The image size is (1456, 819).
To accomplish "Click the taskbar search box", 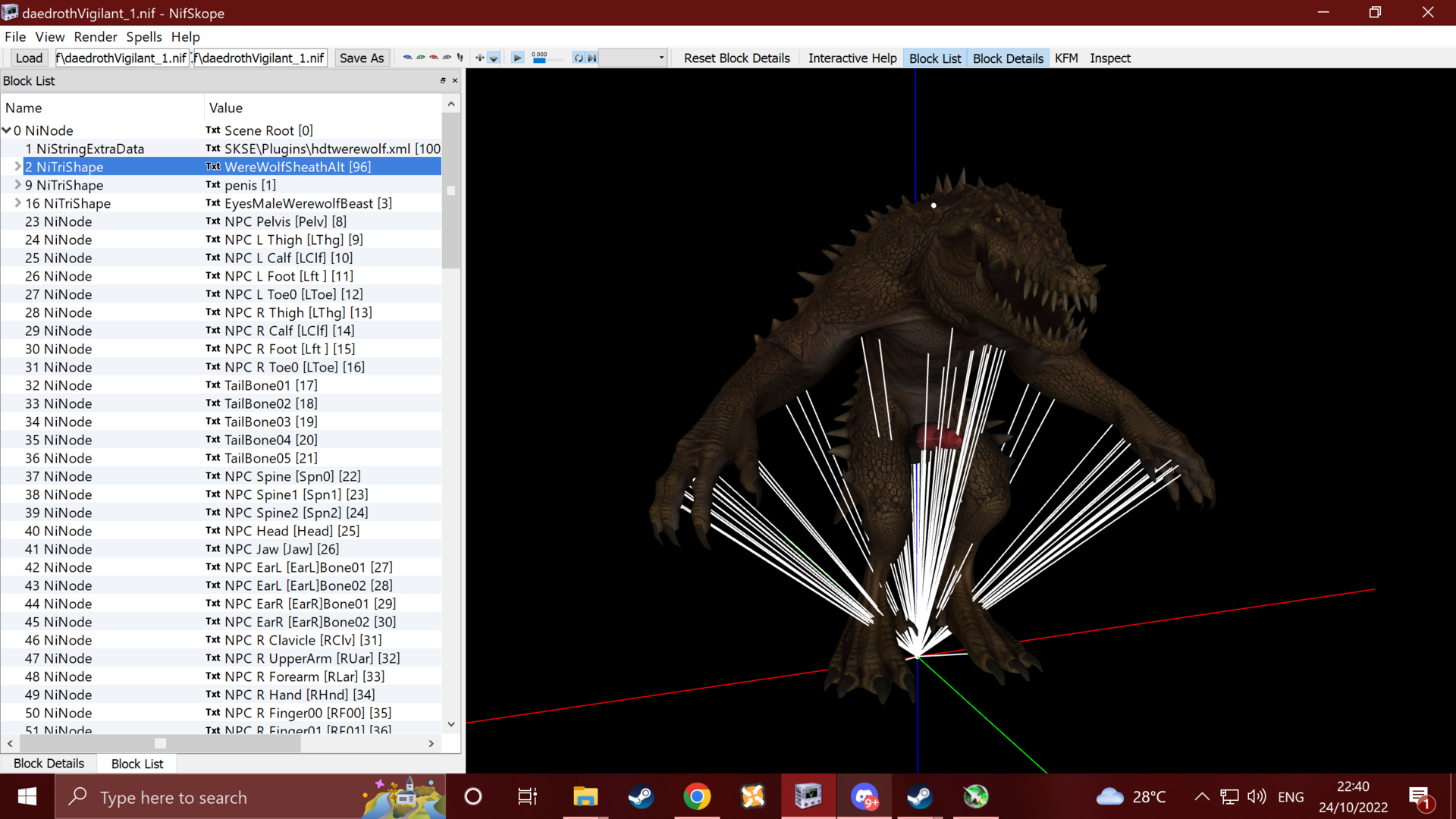I will 250,796.
